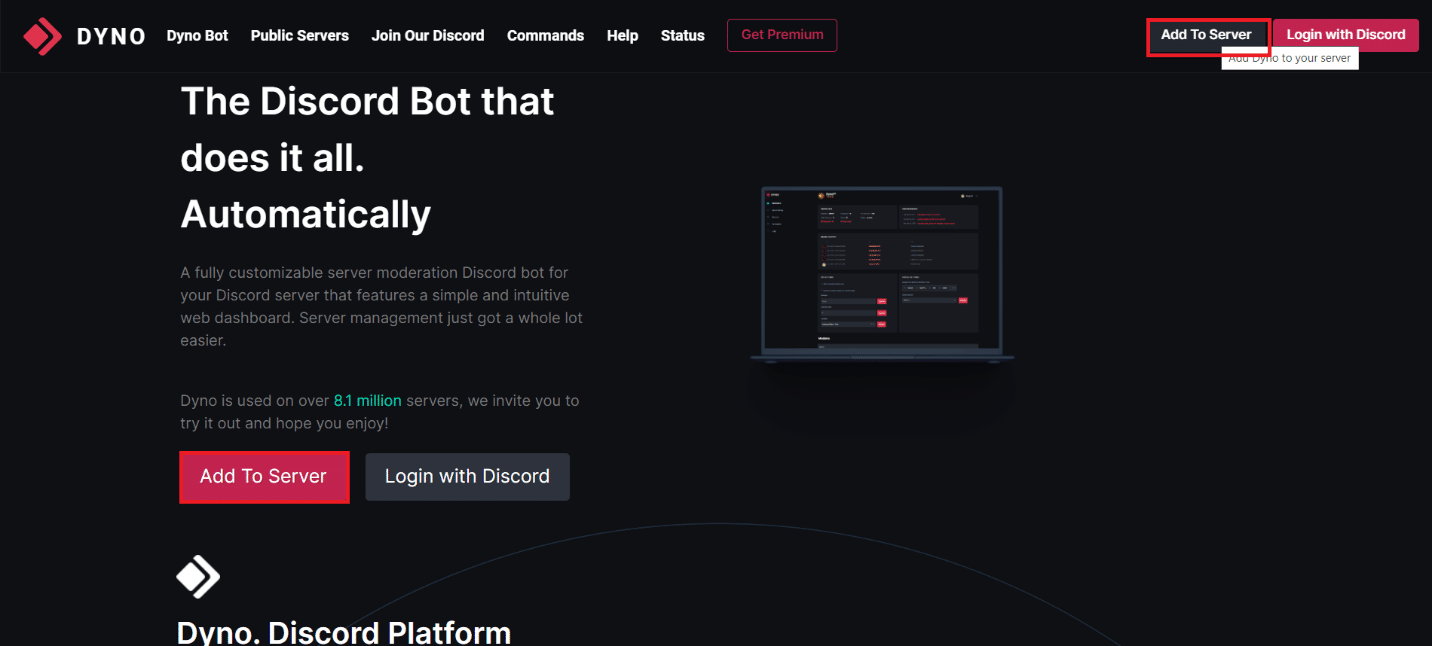Click the Get Premium button
This screenshot has height=646, width=1432.
pos(782,35)
